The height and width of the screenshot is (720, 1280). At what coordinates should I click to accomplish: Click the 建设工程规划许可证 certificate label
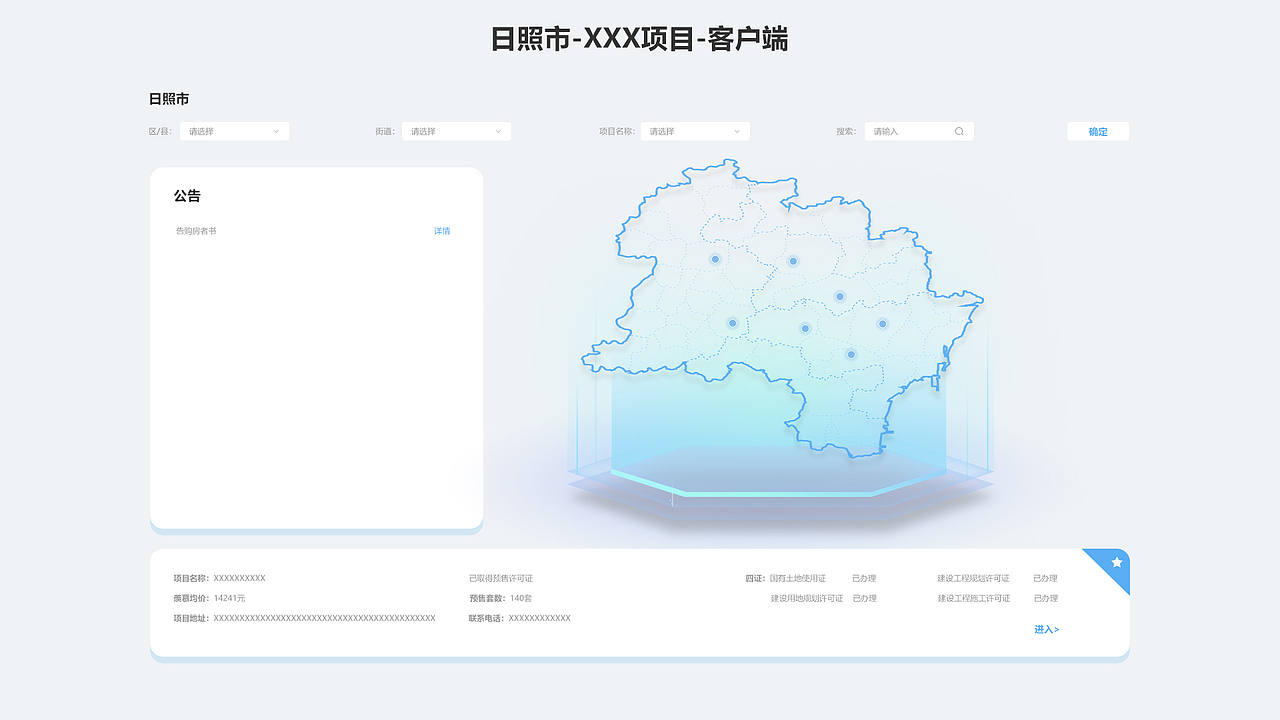pos(973,578)
